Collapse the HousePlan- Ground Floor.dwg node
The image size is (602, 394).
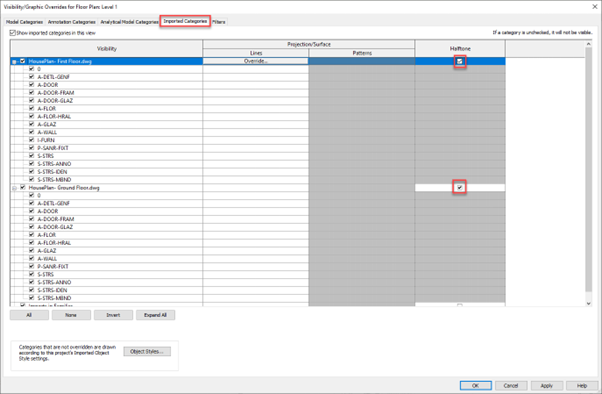pos(14,188)
